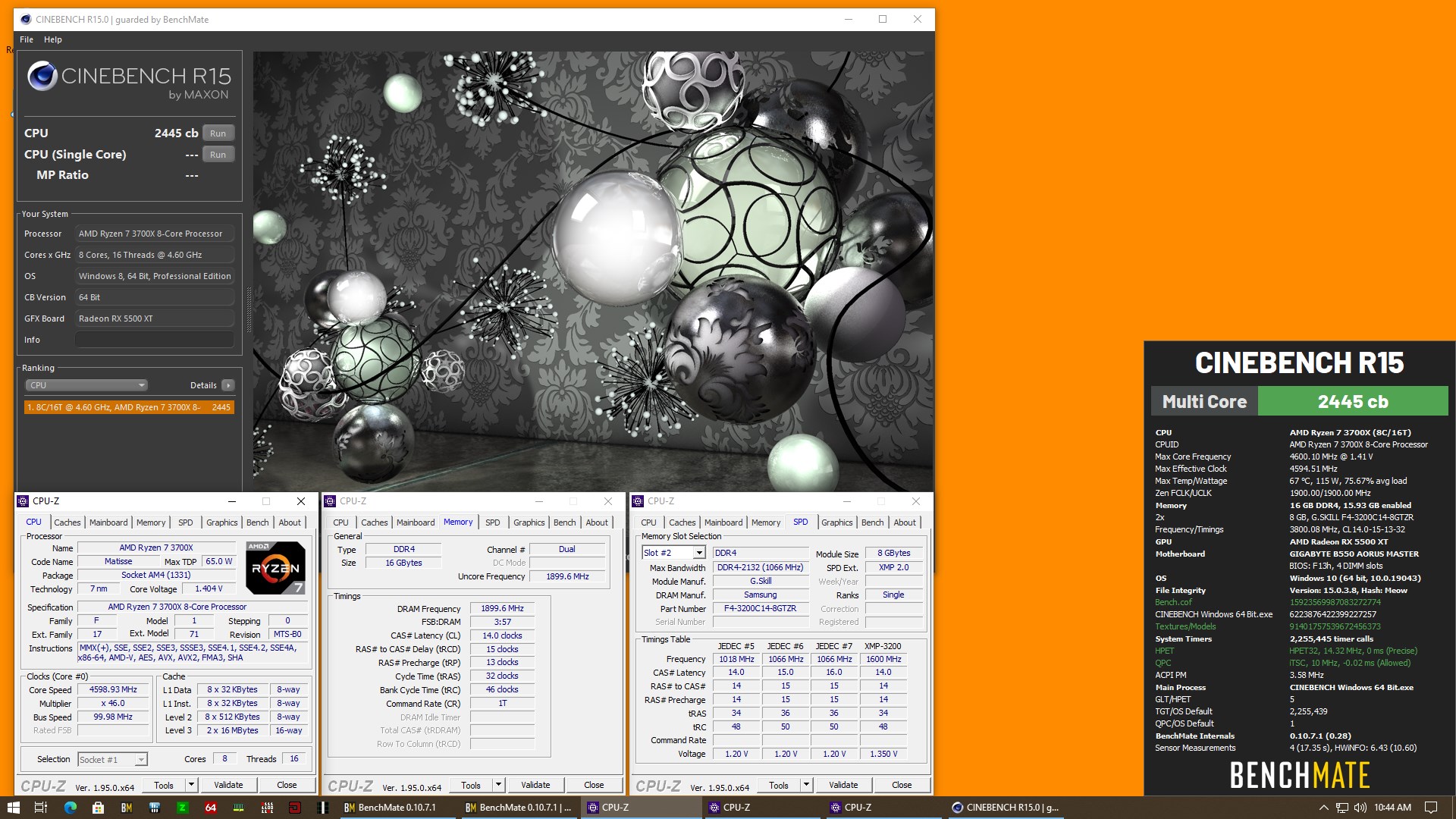The height and width of the screenshot is (819, 1456).
Task: Switch to the Memory tab in the right CPU-Z window
Action: click(x=766, y=522)
